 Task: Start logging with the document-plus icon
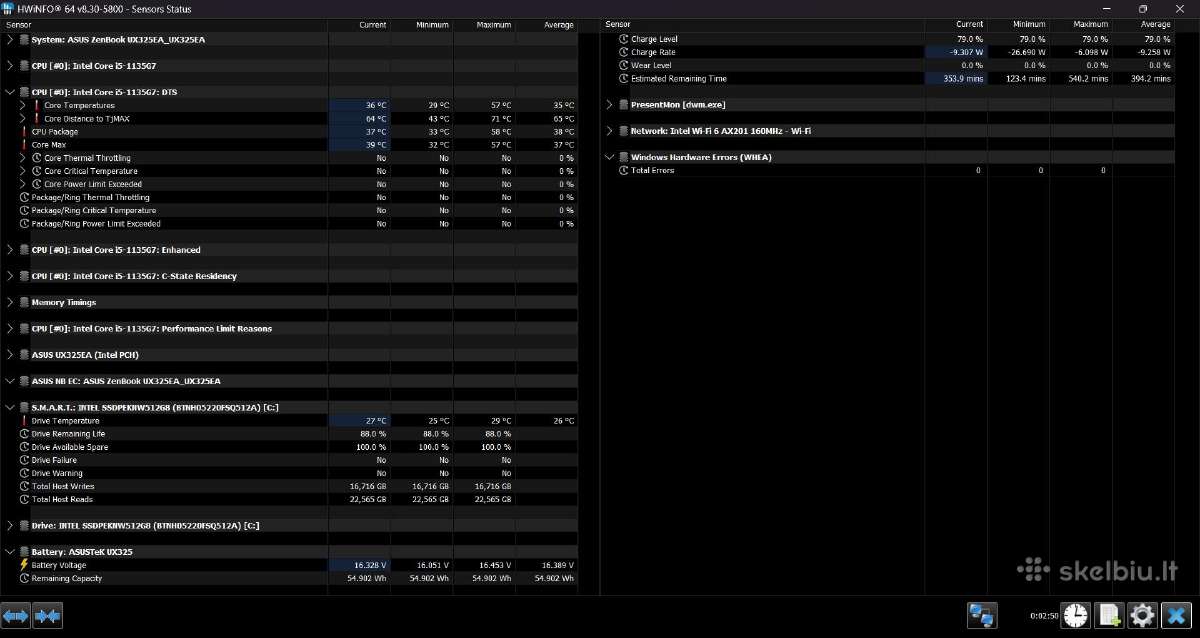tap(1109, 615)
